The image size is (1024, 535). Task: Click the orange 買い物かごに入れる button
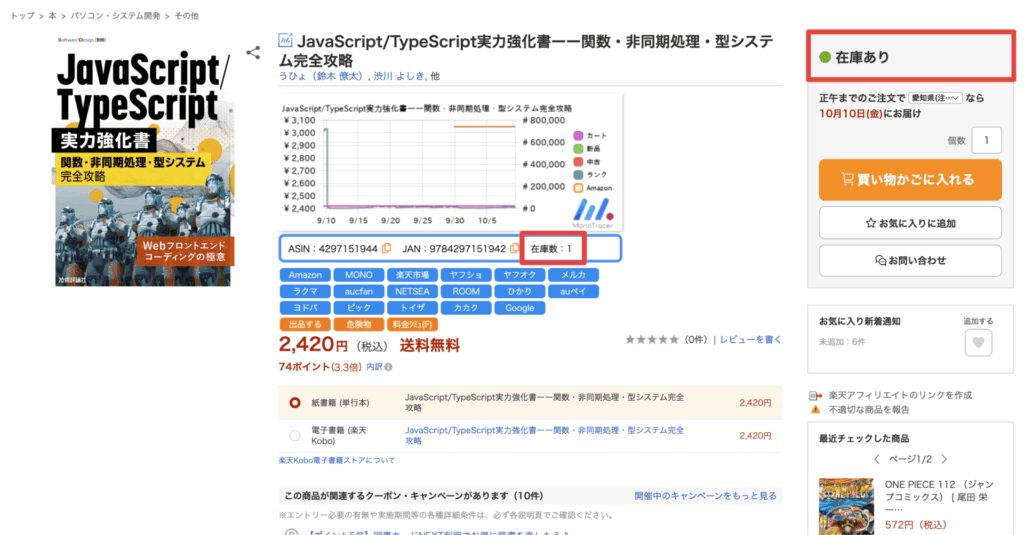909,180
